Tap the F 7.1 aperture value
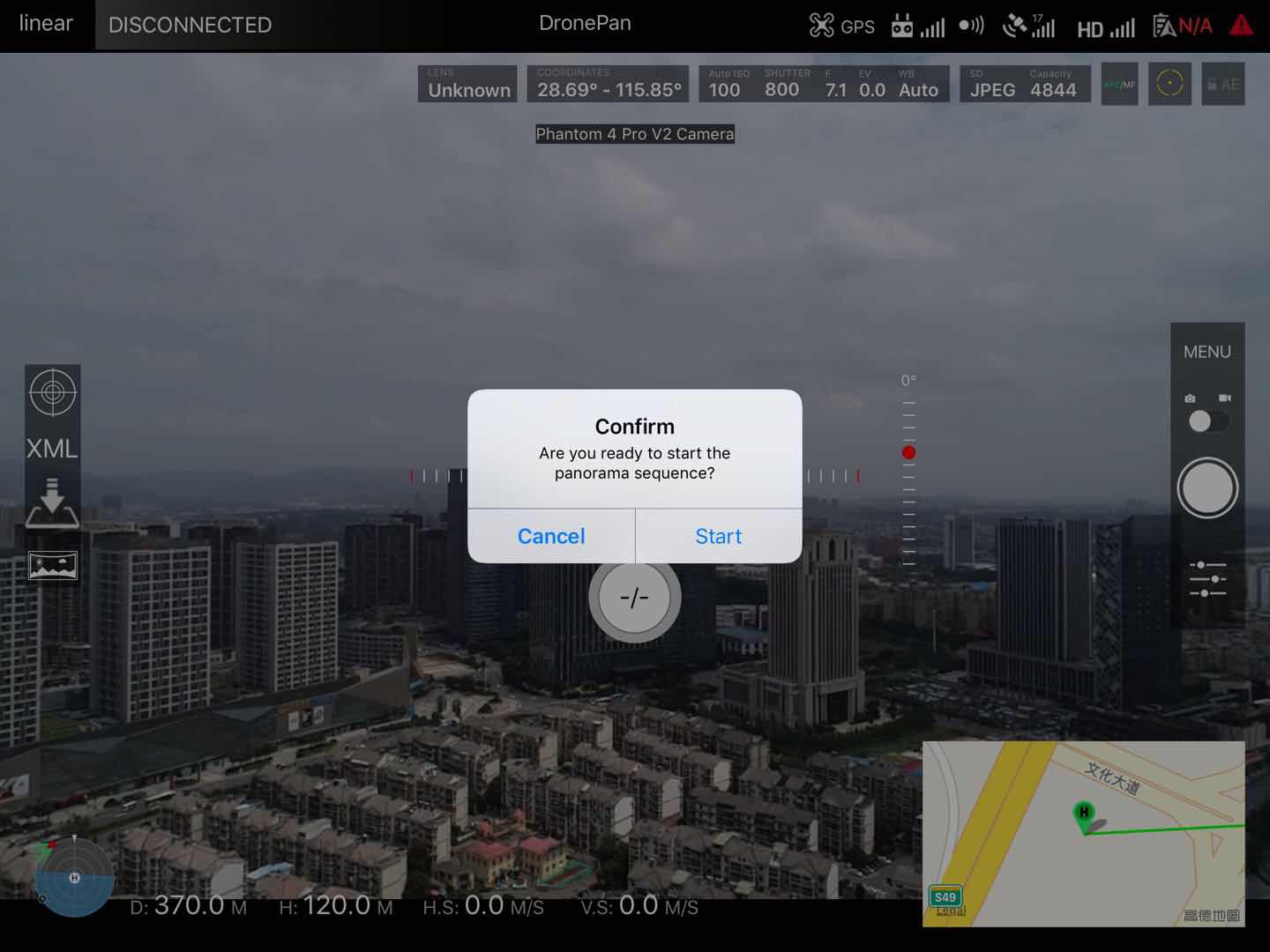Screen dimensions: 1270x952 pyautogui.click(x=835, y=84)
